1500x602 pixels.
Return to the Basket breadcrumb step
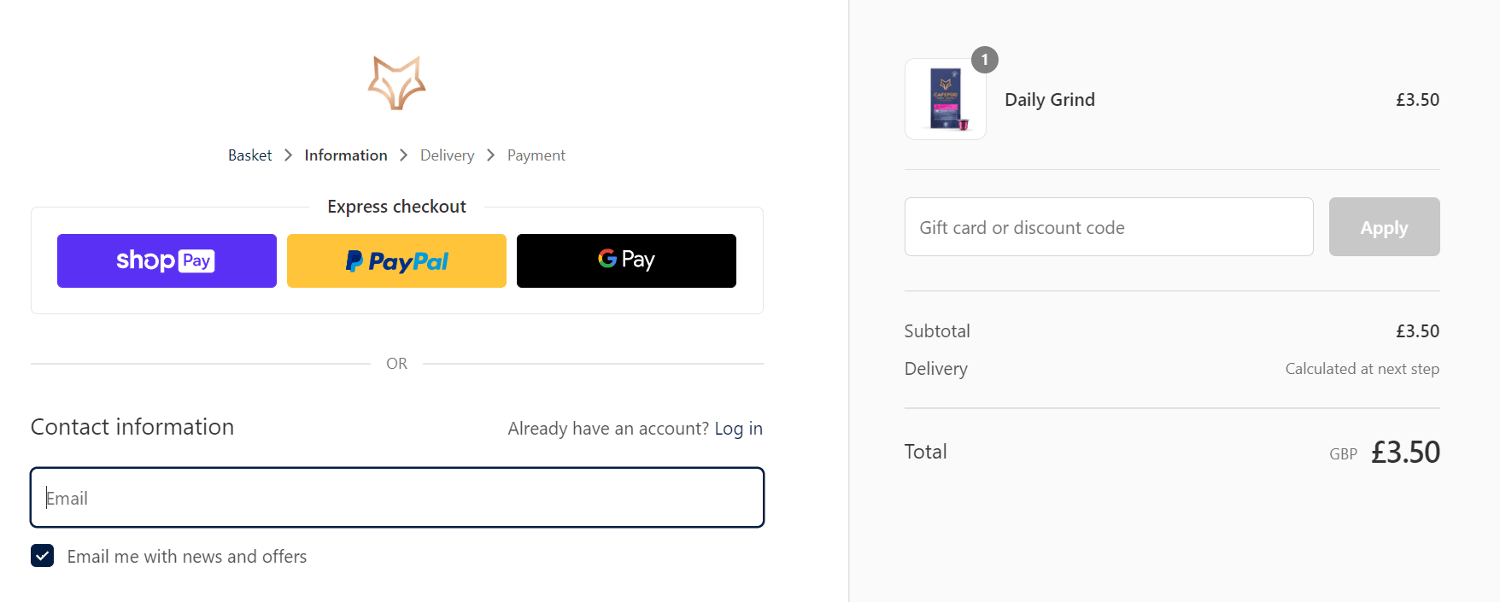pyautogui.click(x=249, y=155)
